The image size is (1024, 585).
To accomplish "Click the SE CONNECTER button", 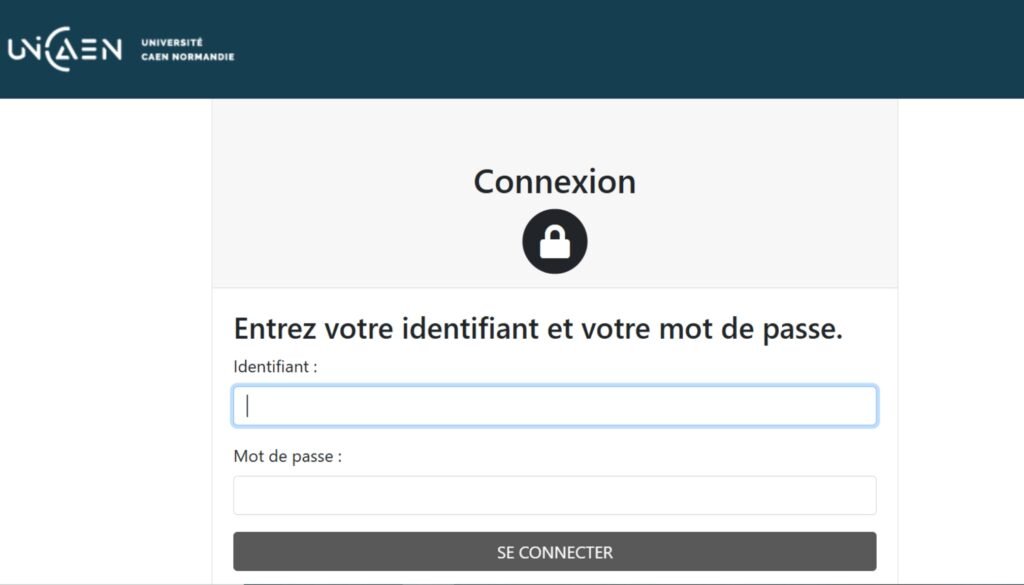I will click(x=553, y=551).
